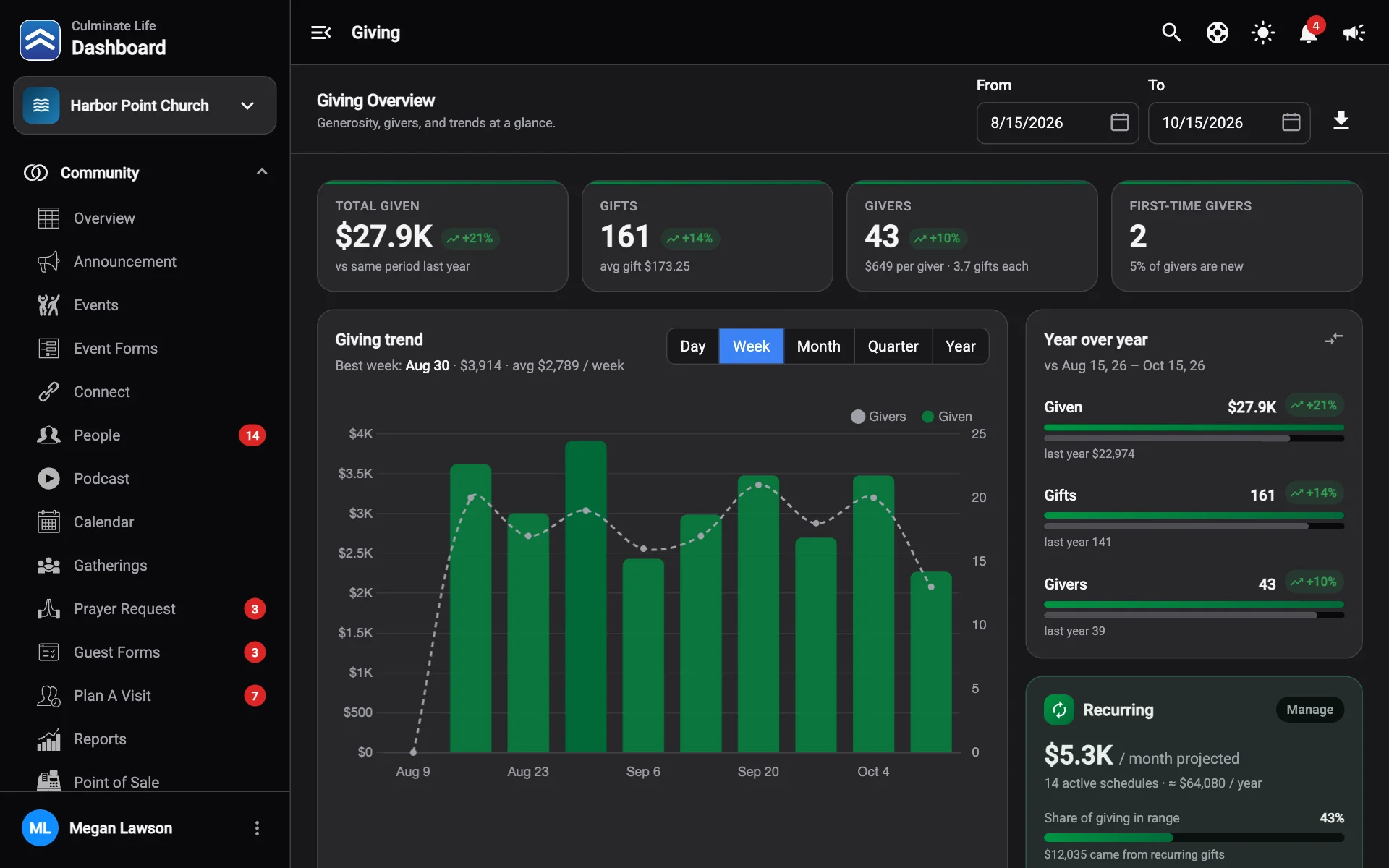Image resolution: width=1389 pixels, height=868 pixels.
Task: Open Megan Lawson user options menu
Action: pyautogui.click(x=257, y=828)
